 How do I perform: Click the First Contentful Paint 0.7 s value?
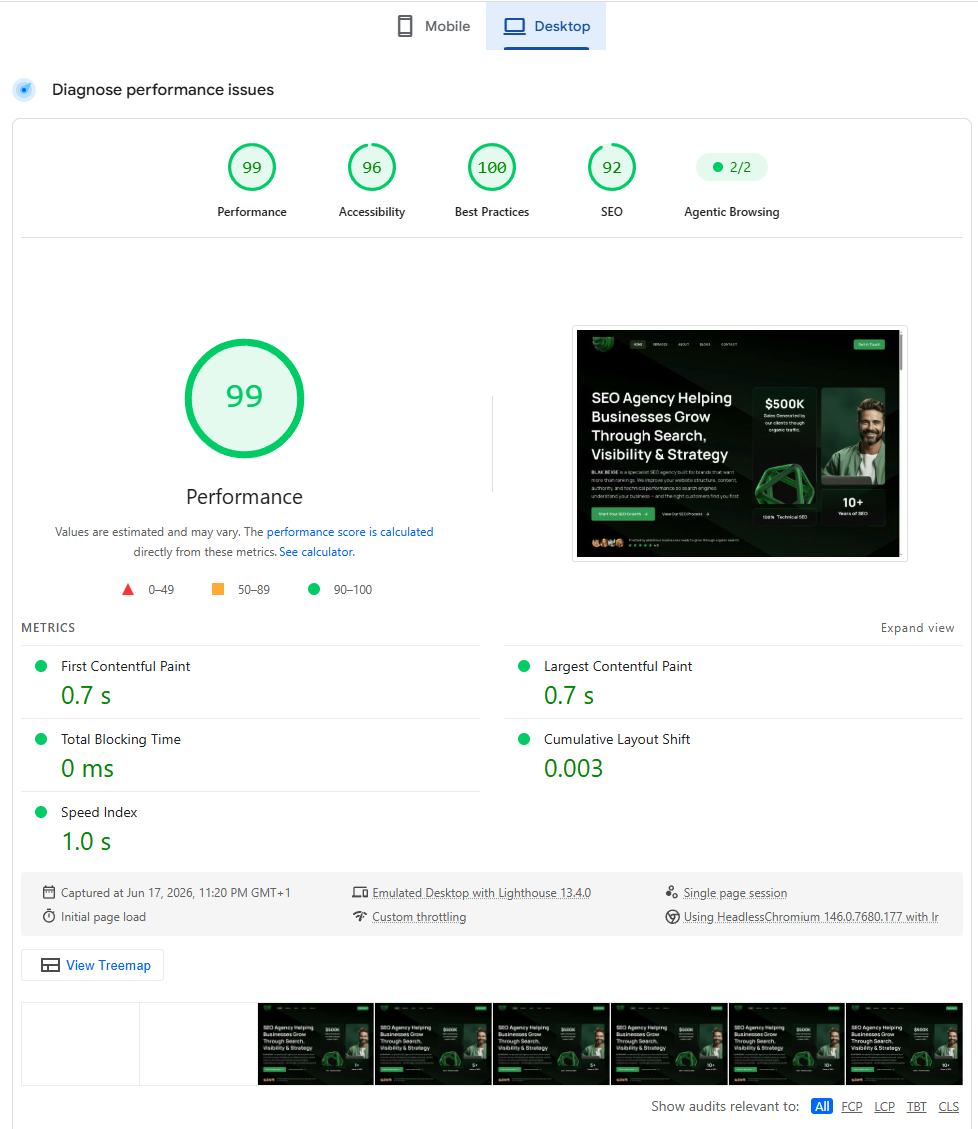click(86, 696)
